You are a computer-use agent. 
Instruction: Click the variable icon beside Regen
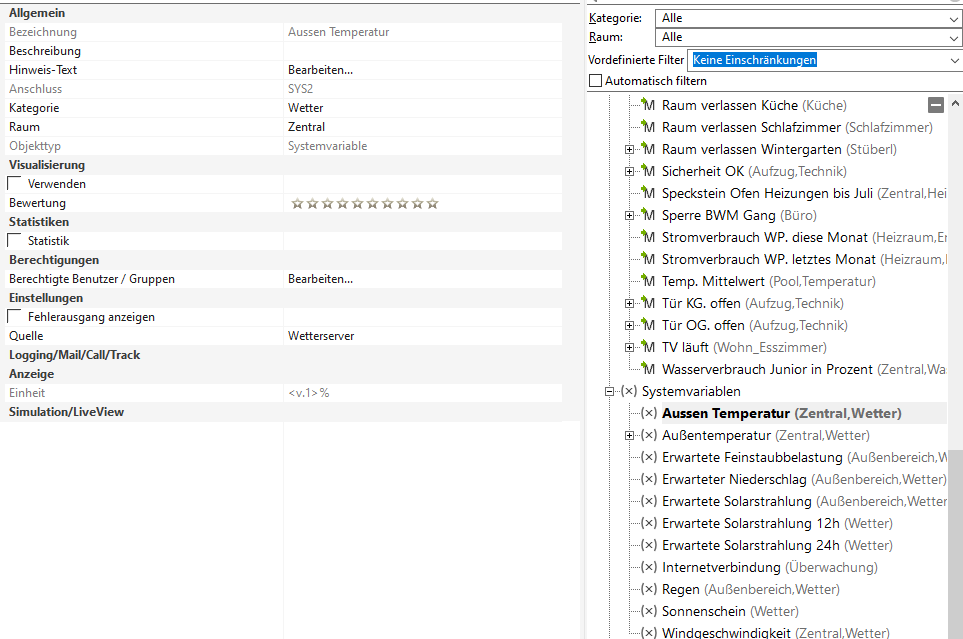coord(648,589)
